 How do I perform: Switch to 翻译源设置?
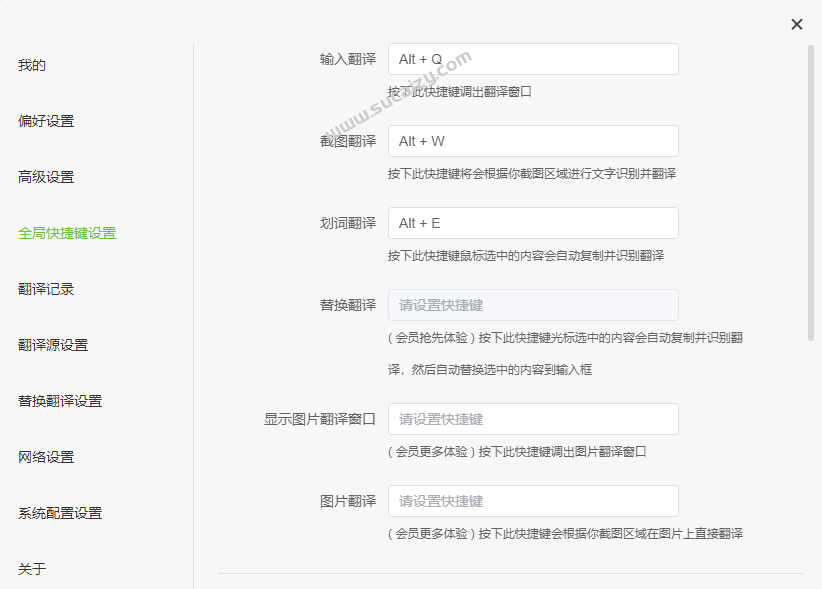tap(53, 345)
